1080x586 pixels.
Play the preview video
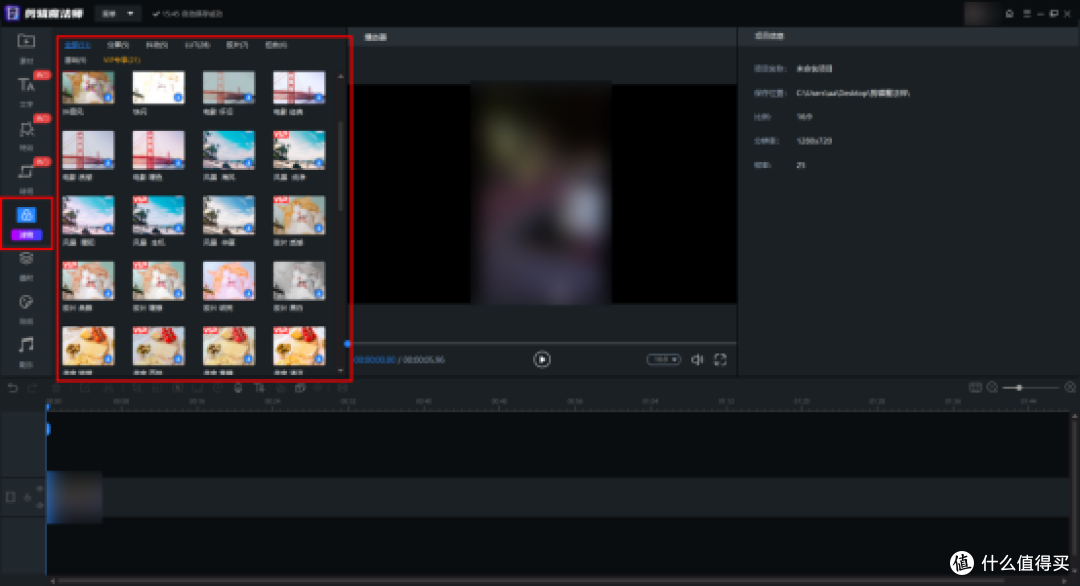(x=542, y=359)
